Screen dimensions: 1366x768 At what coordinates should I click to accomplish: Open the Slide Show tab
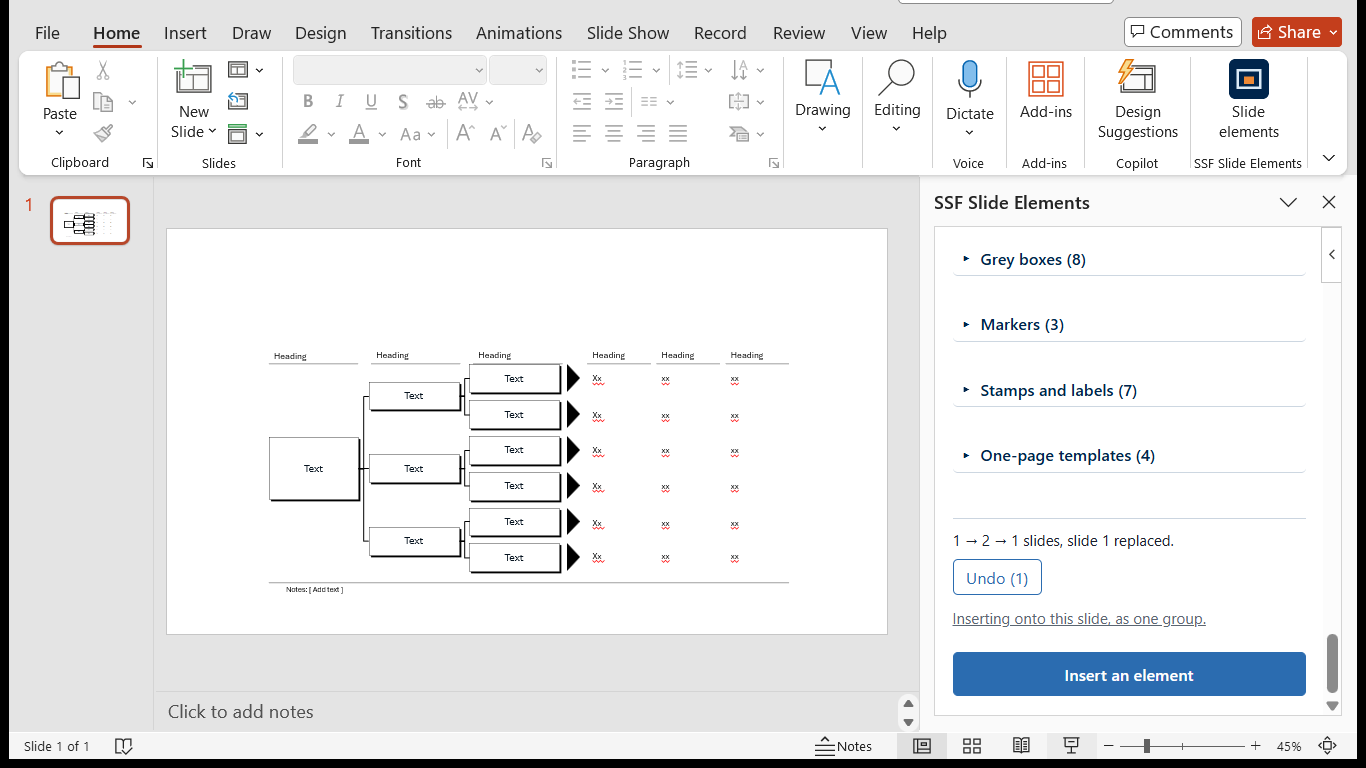[x=628, y=33]
